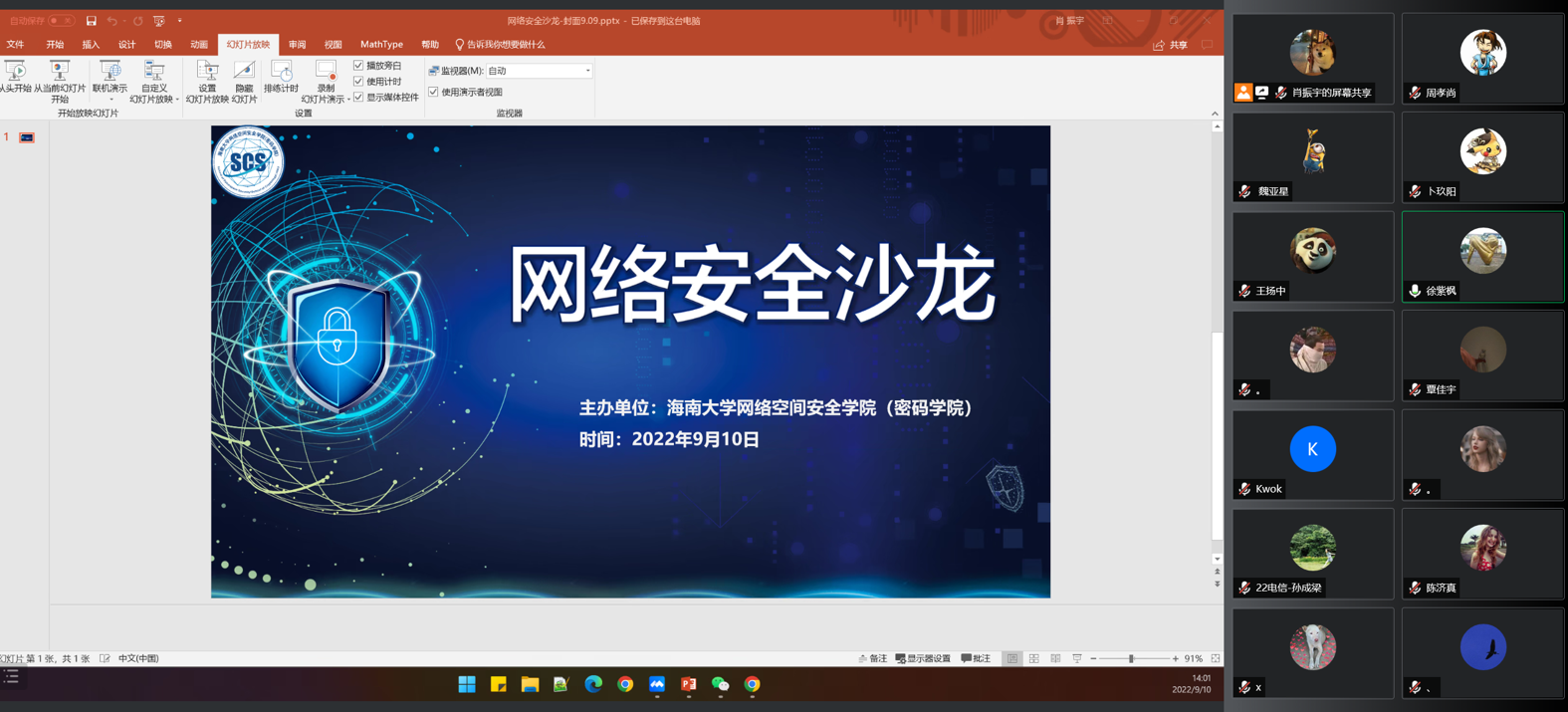Screen dimensions: 1568x712
Task: Open the 插入 ribbon tab
Action: tap(91, 45)
